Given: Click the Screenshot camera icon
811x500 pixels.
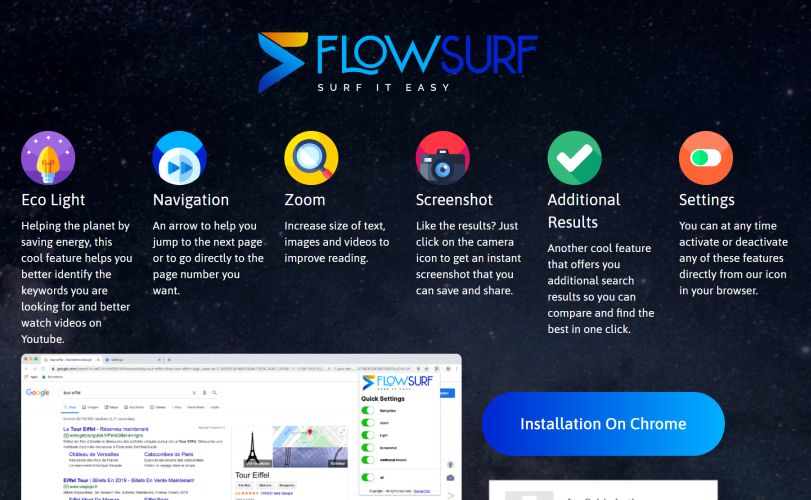Looking at the screenshot, I should [x=443, y=158].
